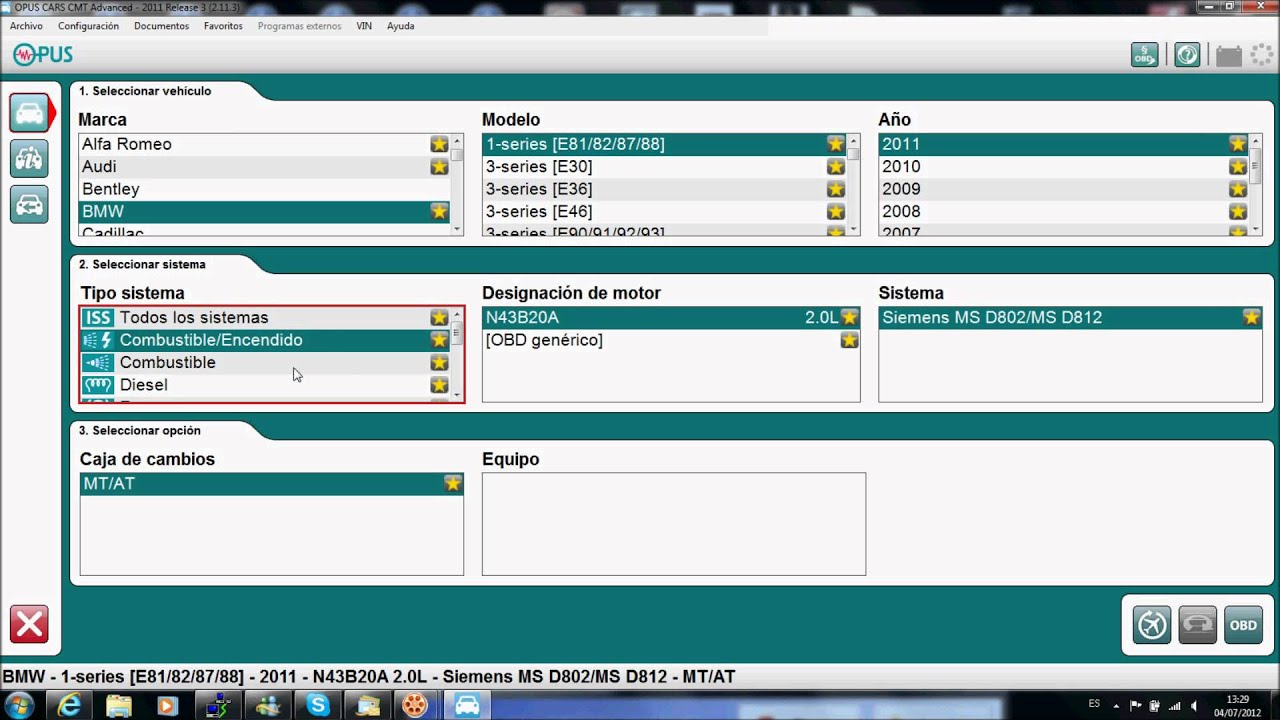Open the OBD legislation icon top right
Viewport: 1280px width, 720px height.
click(x=1145, y=55)
